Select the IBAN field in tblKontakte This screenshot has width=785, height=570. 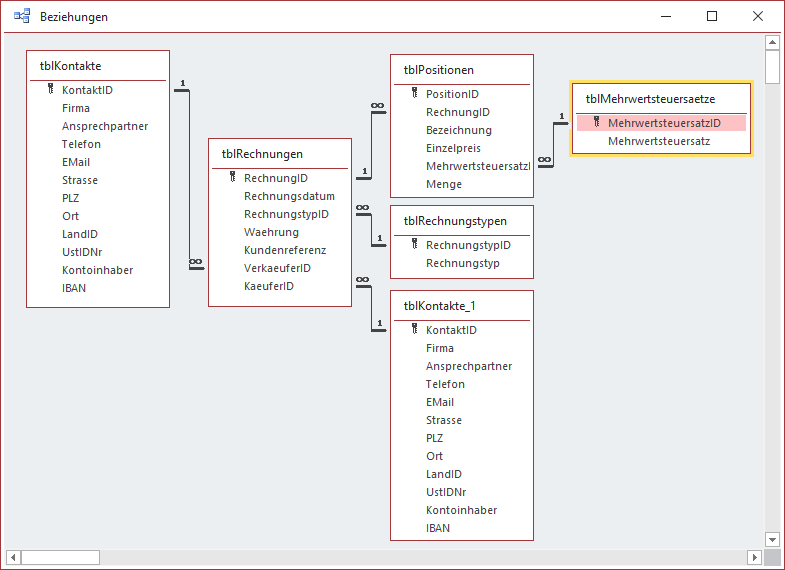[74, 288]
